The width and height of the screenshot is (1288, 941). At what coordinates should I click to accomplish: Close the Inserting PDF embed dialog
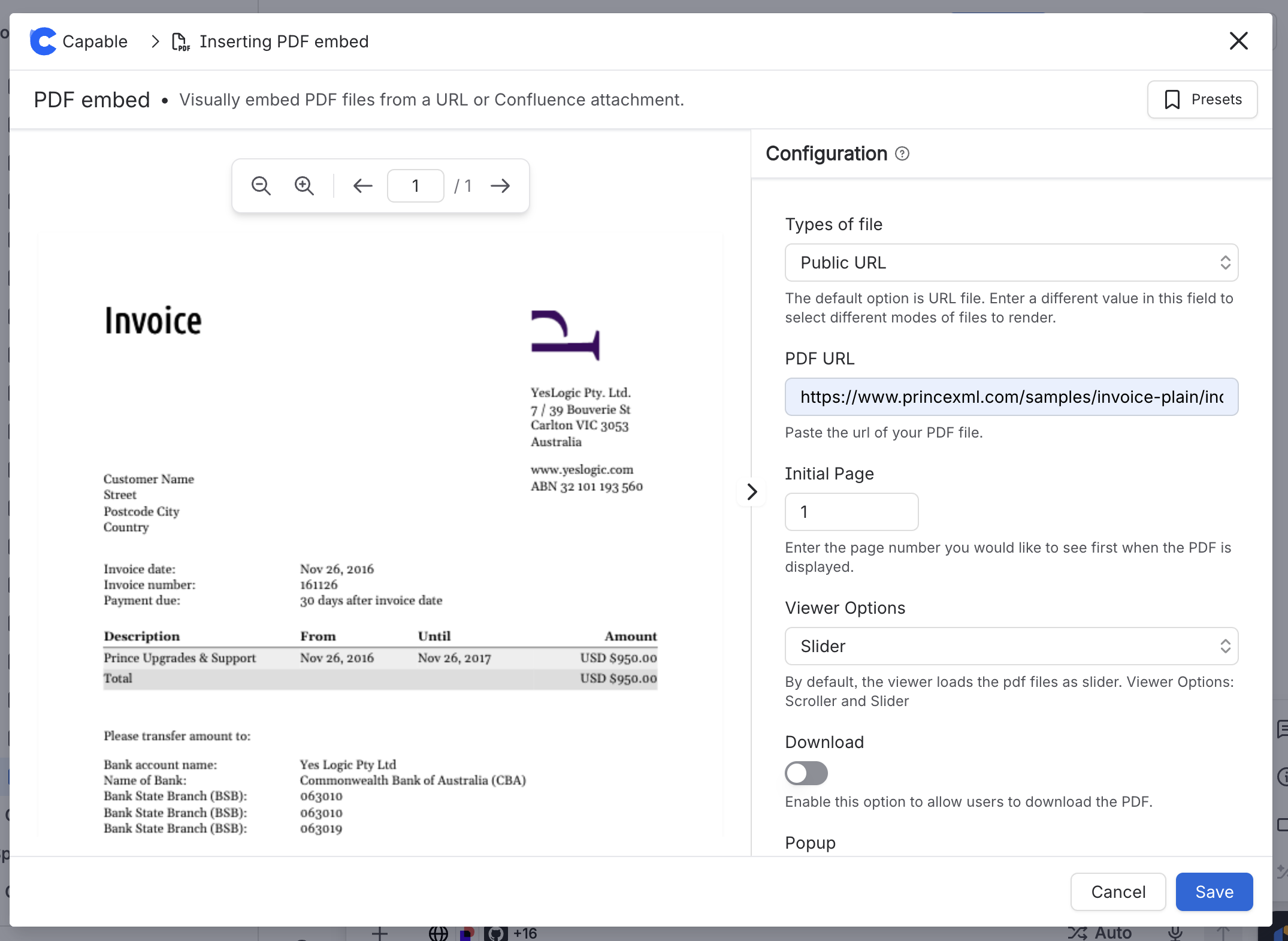tap(1238, 41)
